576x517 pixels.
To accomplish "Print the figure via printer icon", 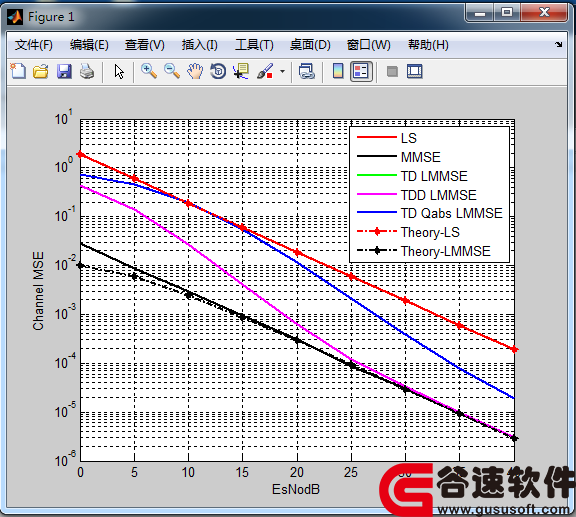I will [x=87, y=71].
